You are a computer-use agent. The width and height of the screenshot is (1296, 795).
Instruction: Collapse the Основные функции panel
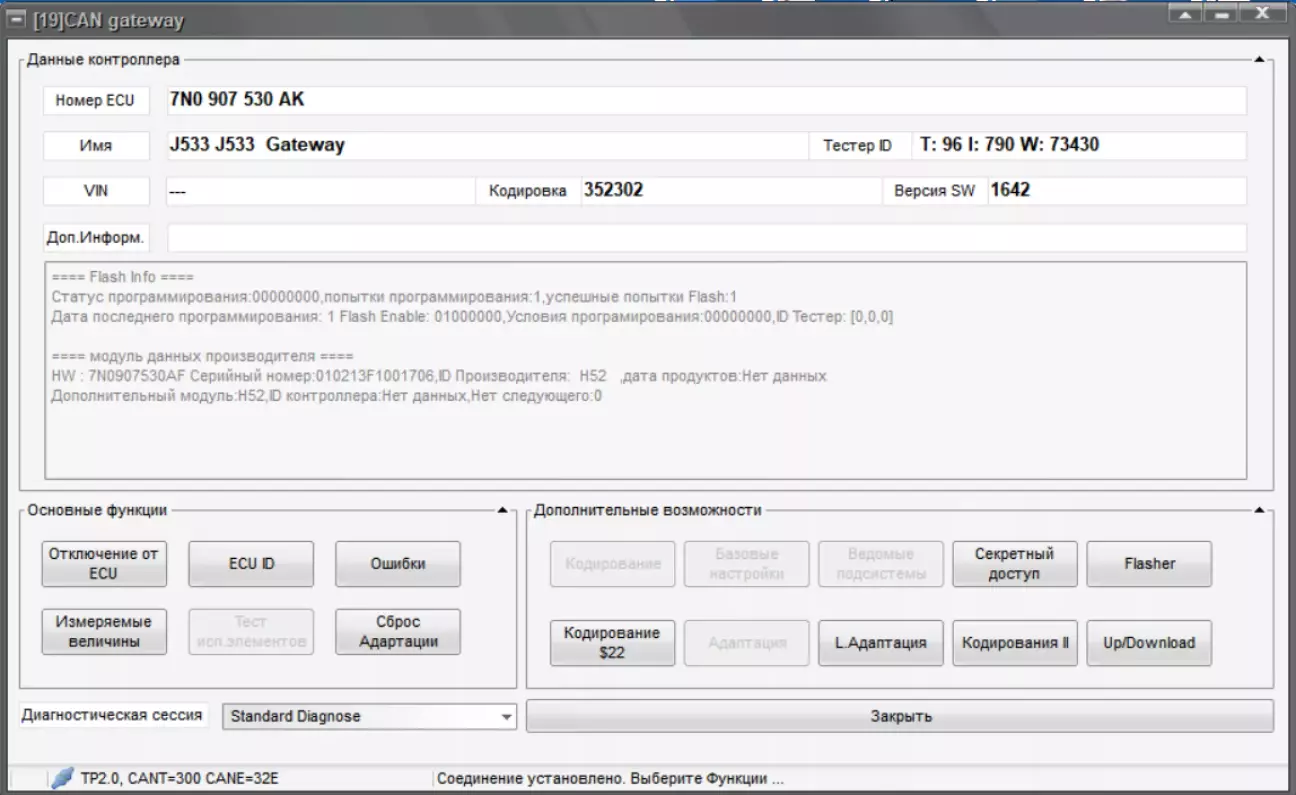point(503,511)
